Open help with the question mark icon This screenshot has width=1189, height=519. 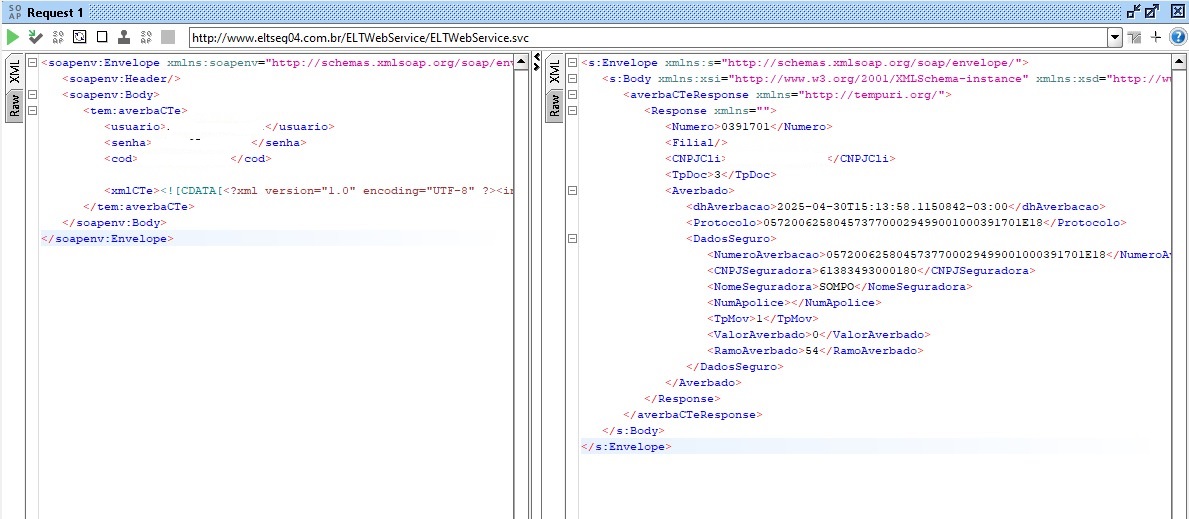(x=1177, y=37)
